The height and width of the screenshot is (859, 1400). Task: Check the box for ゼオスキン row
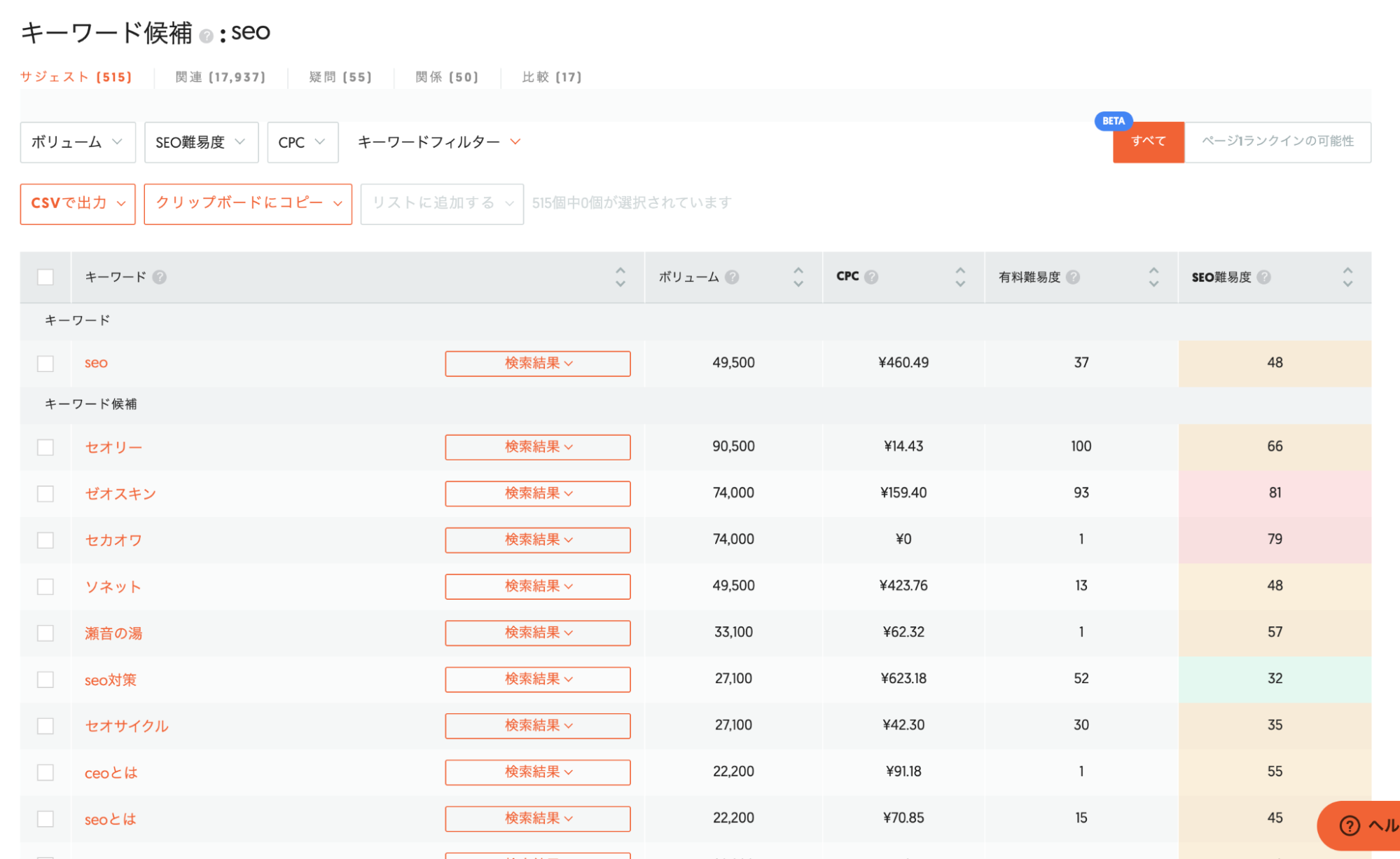tap(46, 493)
